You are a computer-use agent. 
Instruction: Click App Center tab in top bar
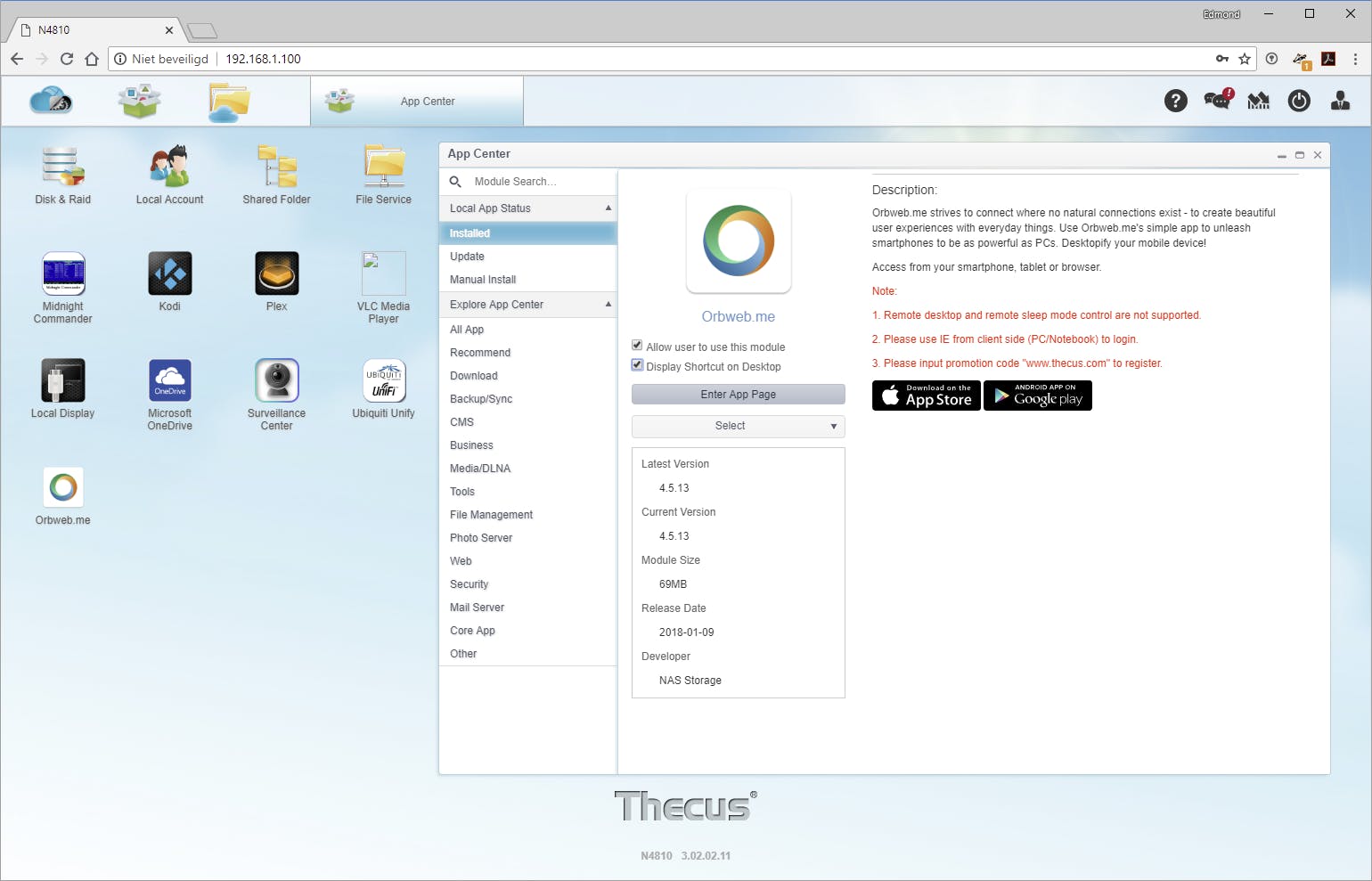click(x=417, y=102)
